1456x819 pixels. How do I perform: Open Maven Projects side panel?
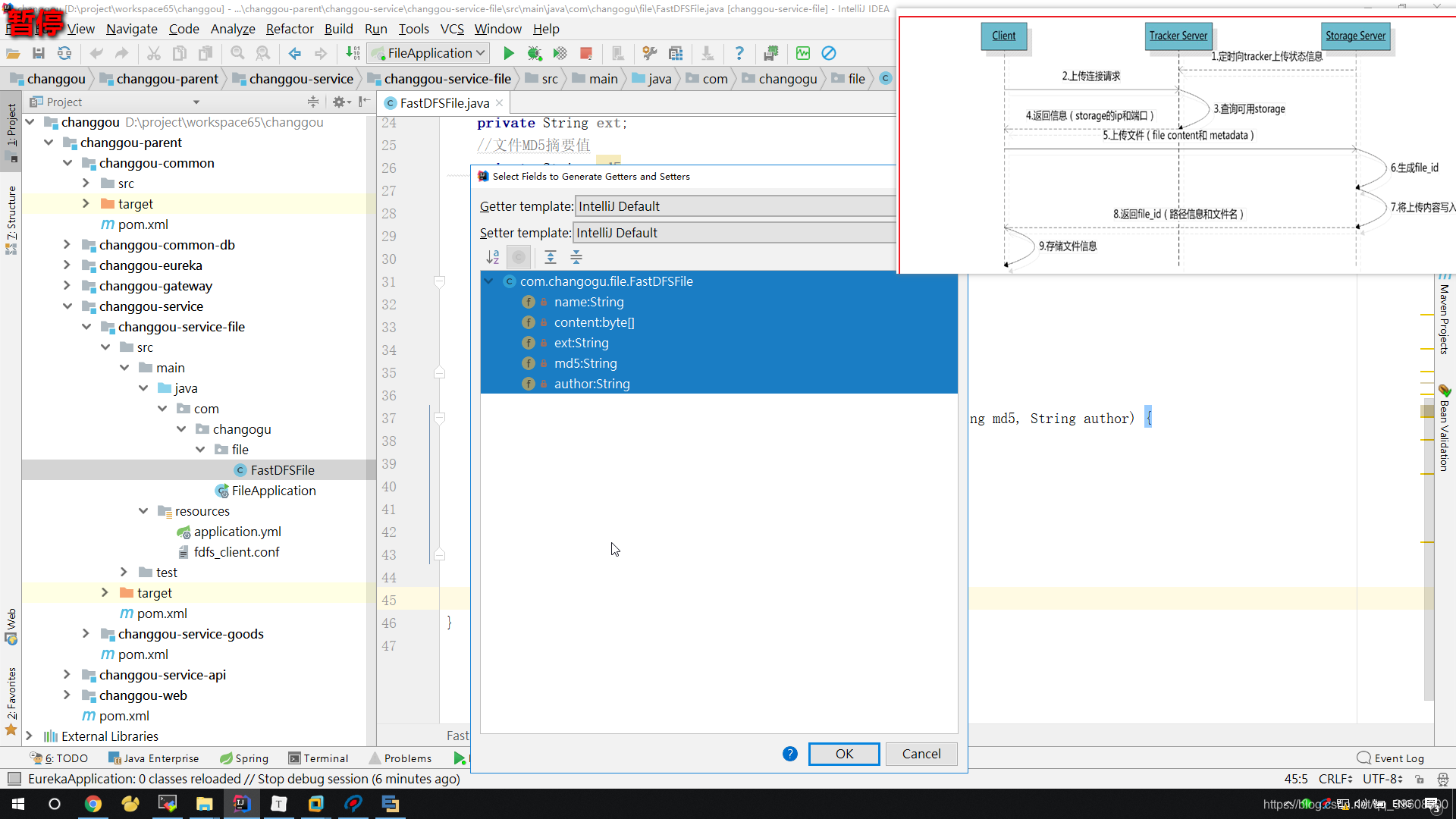tap(1445, 315)
